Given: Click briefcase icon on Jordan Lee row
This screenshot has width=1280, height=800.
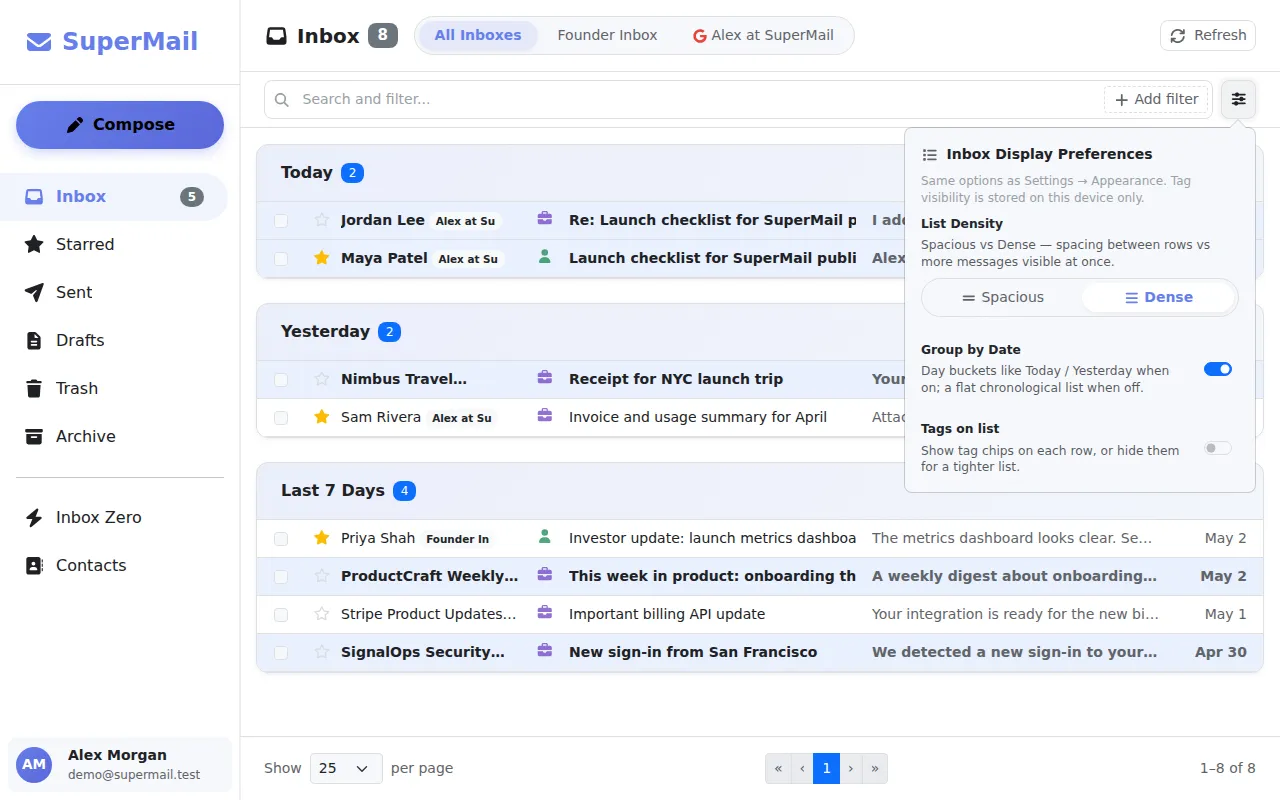Looking at the screenshot, I should tap(545, 219).
